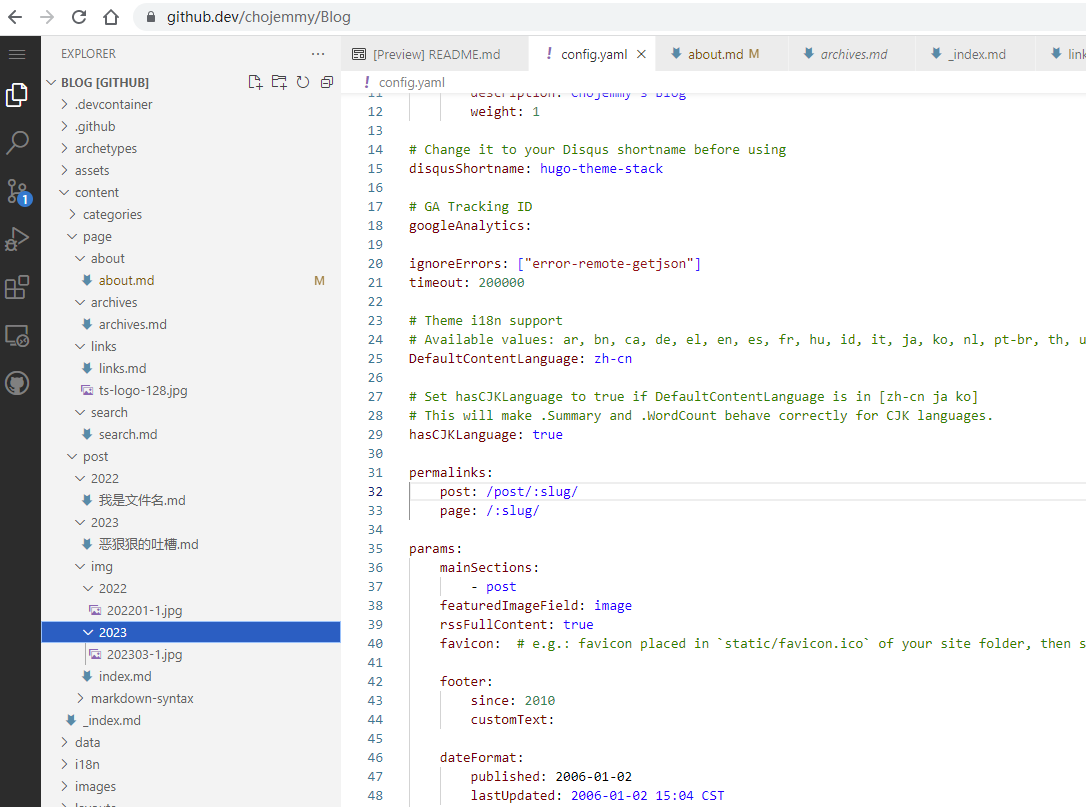Screen dimensions: 1086x807
Task: Collapse all folders in Explorer
Action: point(327,82)
